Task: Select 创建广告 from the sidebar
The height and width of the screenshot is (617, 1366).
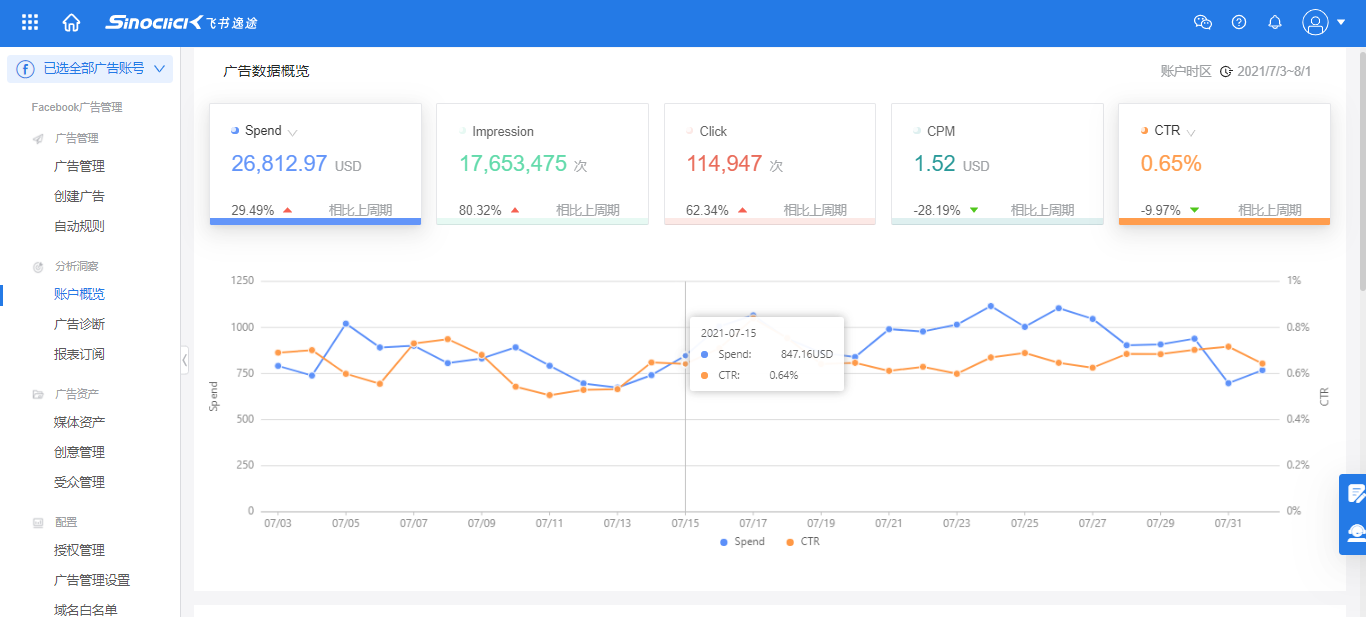Action: point(79,196)
